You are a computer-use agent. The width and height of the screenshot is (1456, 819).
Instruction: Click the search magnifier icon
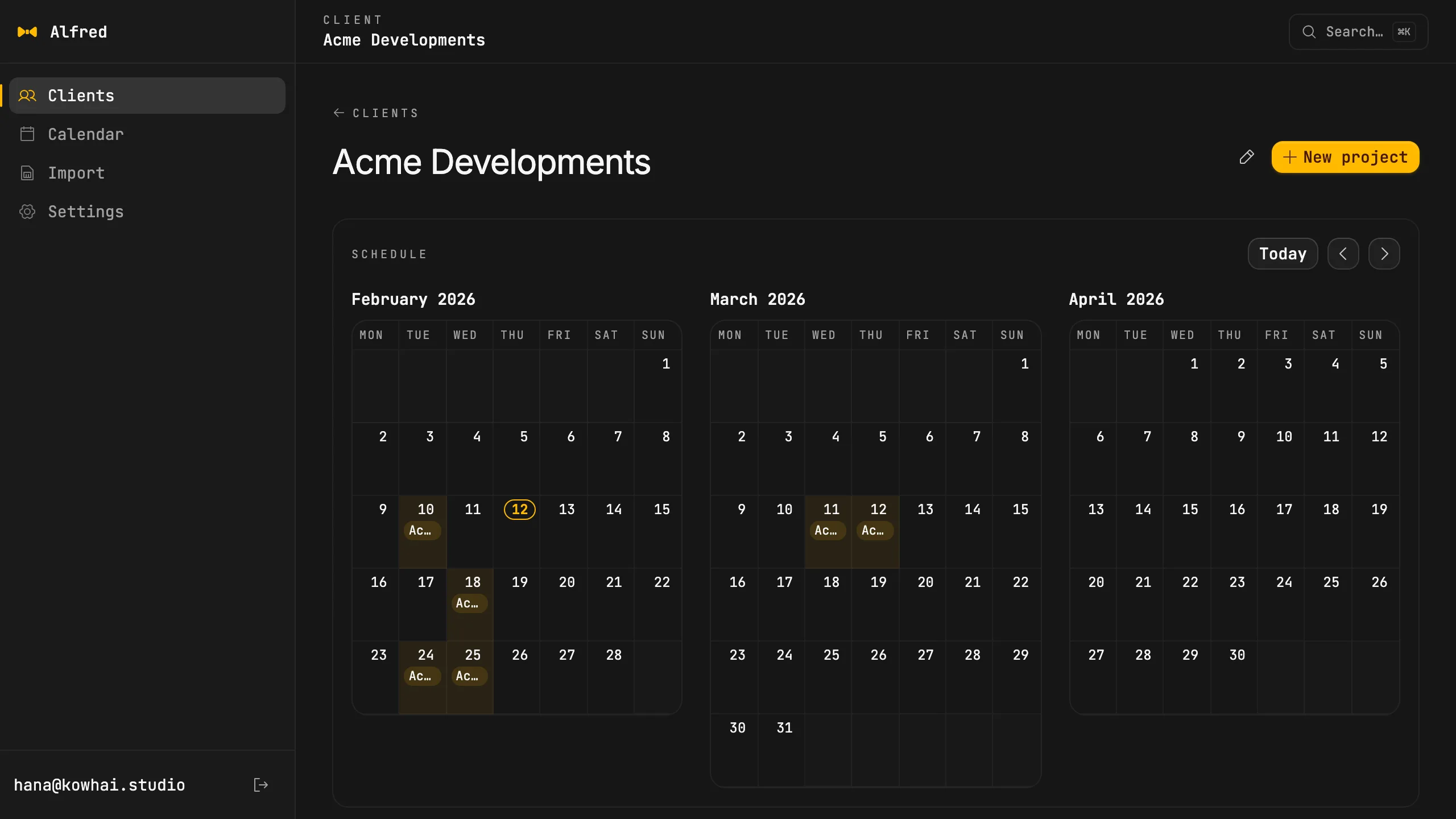pyautogui.click(x=1309, y=32)
